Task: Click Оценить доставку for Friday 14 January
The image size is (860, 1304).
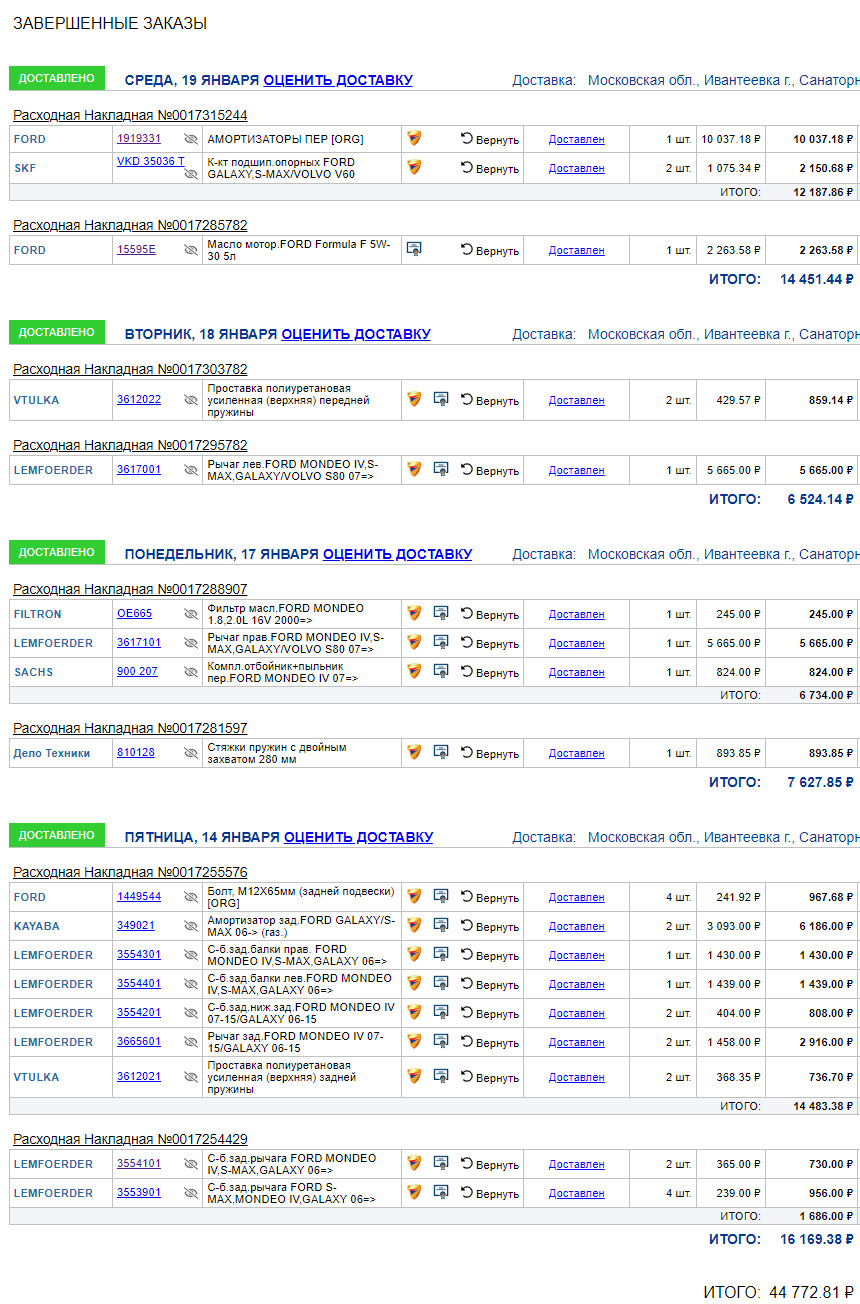Action: coord(358,837)
